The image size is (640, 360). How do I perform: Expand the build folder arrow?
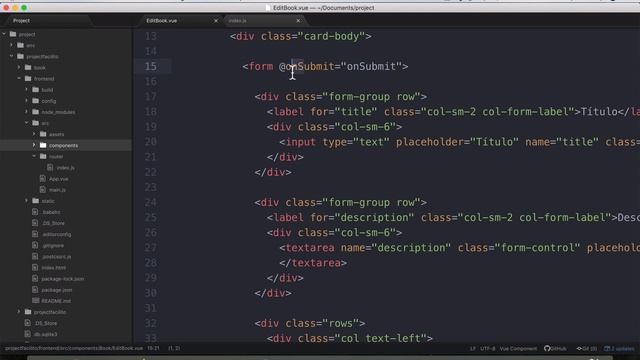pyautogui.click(x=27, y=89)
